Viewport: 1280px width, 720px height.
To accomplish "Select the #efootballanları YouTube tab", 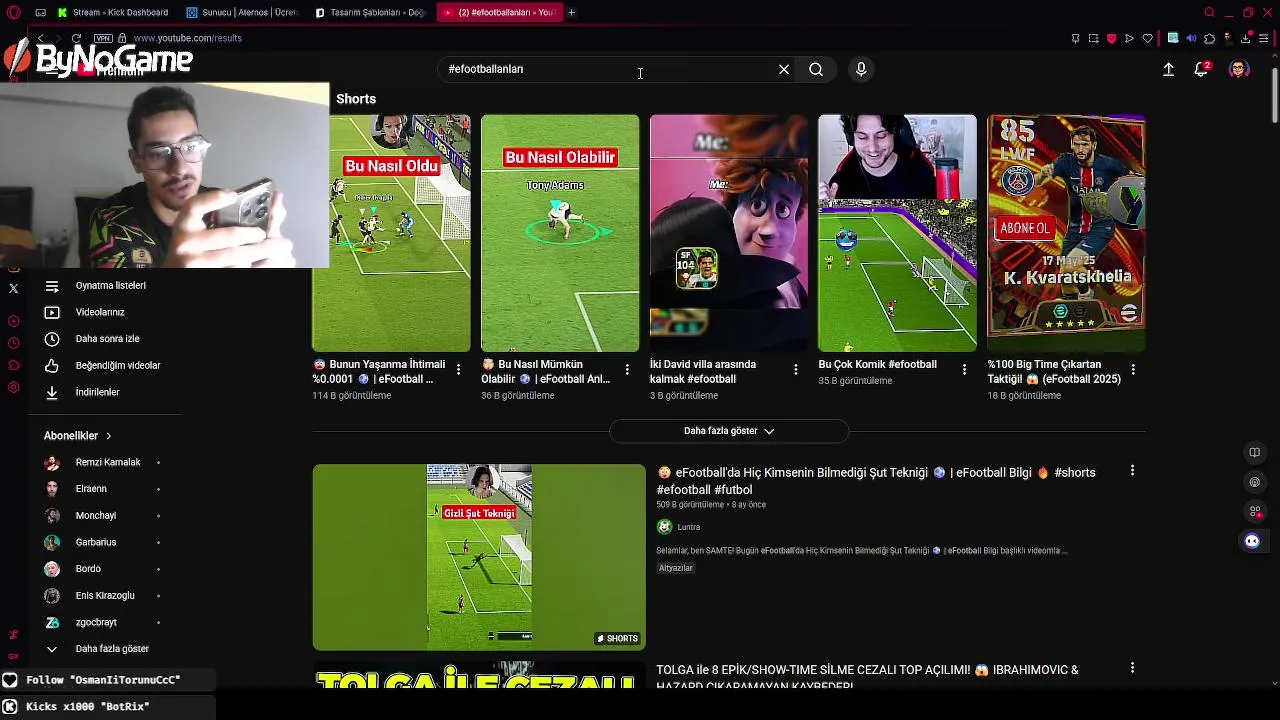I will (499, 12).
